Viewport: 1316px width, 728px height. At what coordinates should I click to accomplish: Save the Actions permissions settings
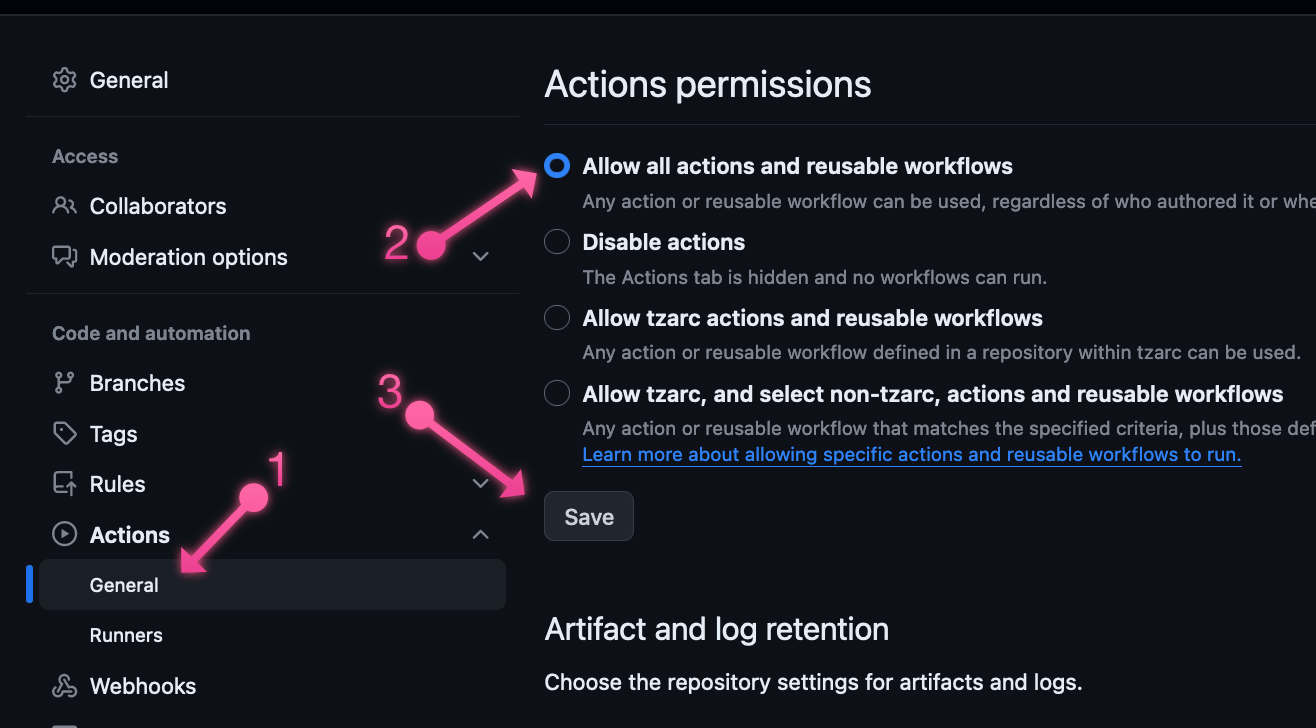click(588, 516)
